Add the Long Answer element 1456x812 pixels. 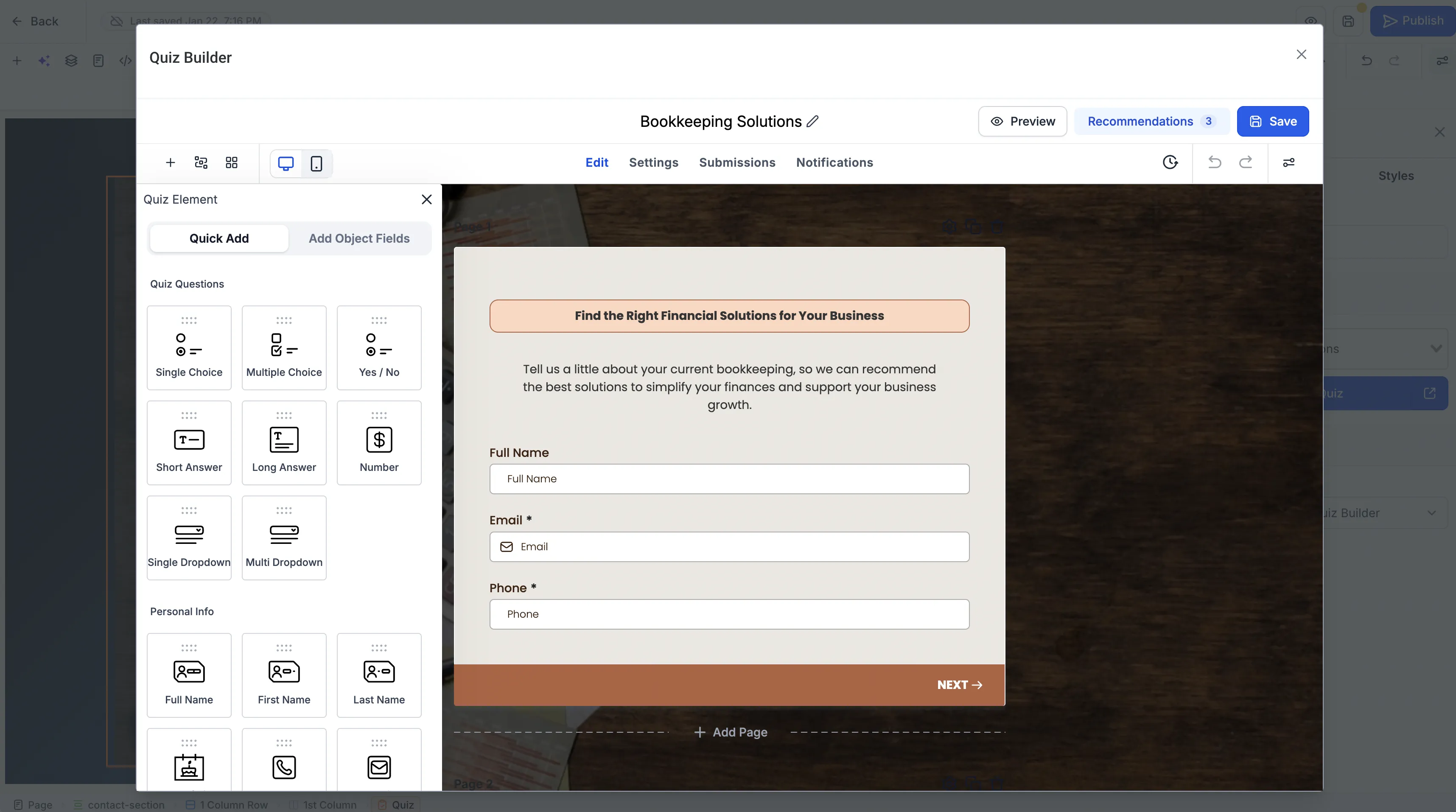(x=284, y=442)
